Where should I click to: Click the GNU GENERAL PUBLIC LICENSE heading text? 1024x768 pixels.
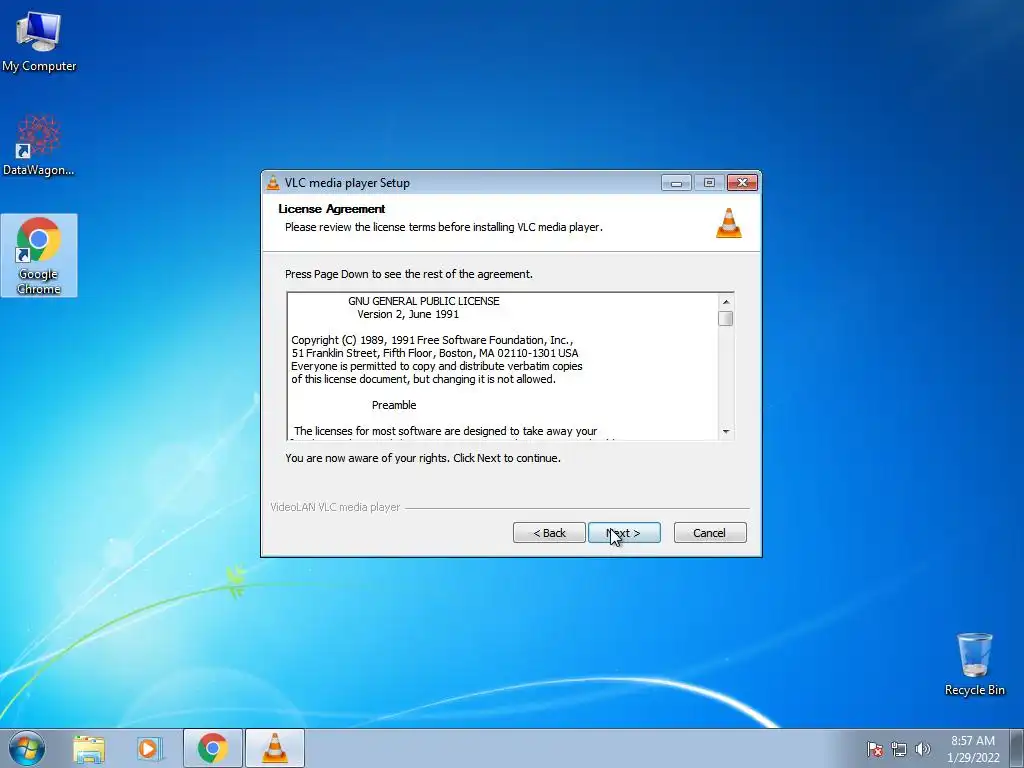pos(424,301)
